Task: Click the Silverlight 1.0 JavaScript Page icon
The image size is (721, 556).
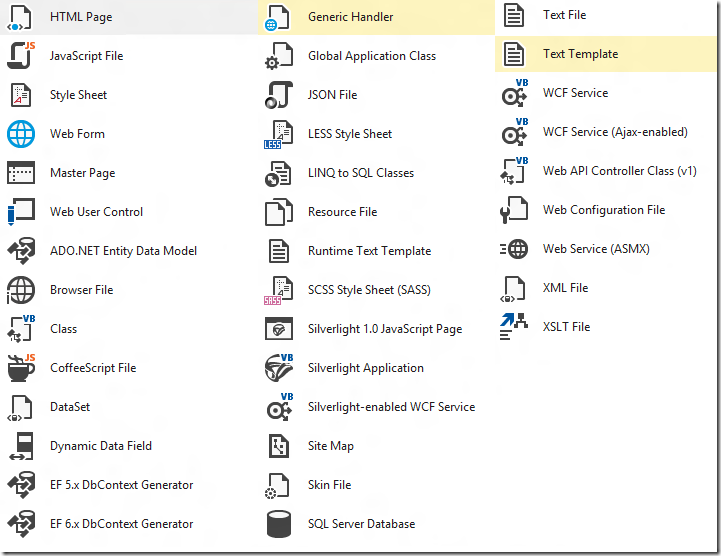Action: pyautogui.click(x=279, y=329)
